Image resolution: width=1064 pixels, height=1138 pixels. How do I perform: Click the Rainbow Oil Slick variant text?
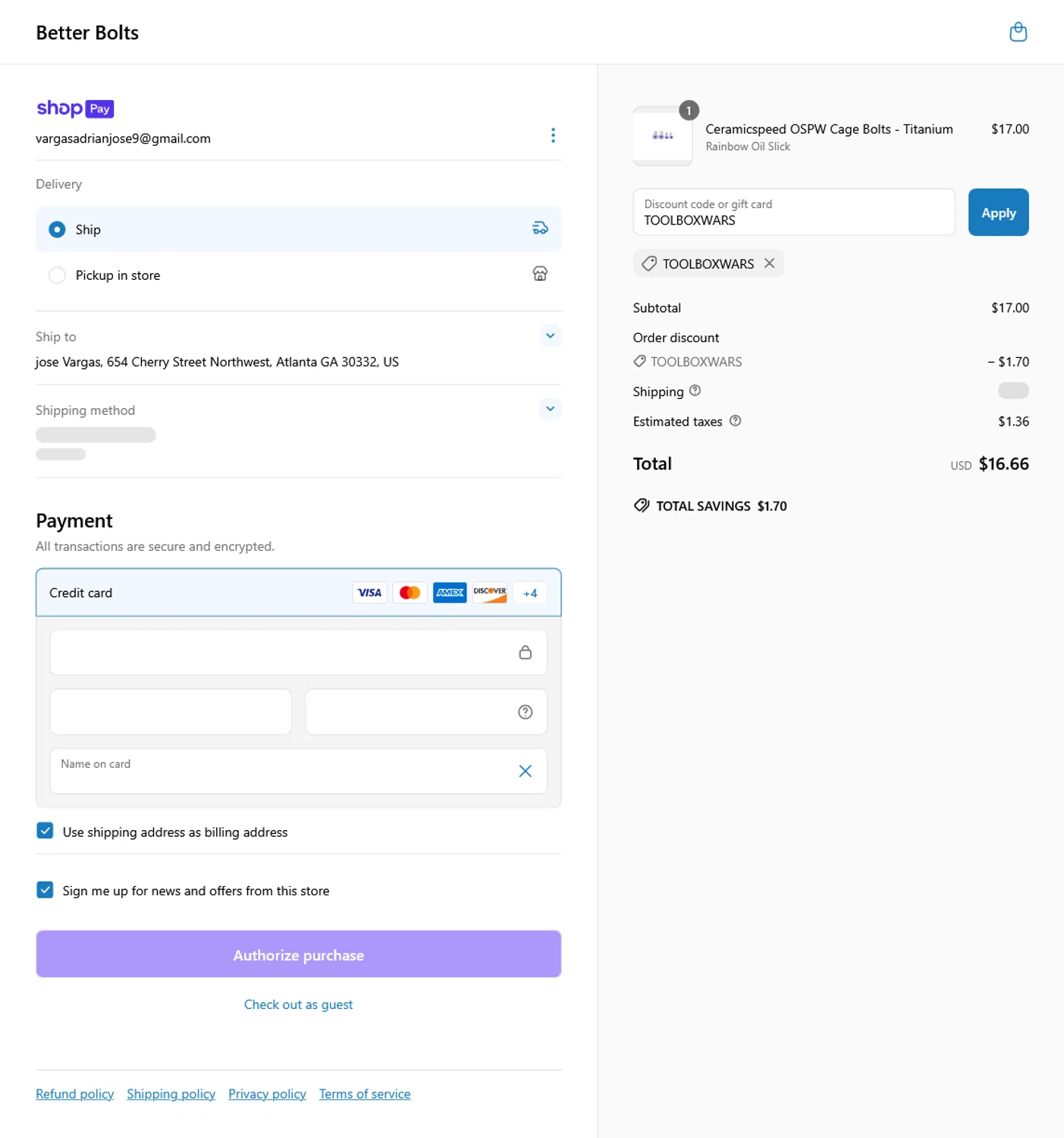click(748, 146)
